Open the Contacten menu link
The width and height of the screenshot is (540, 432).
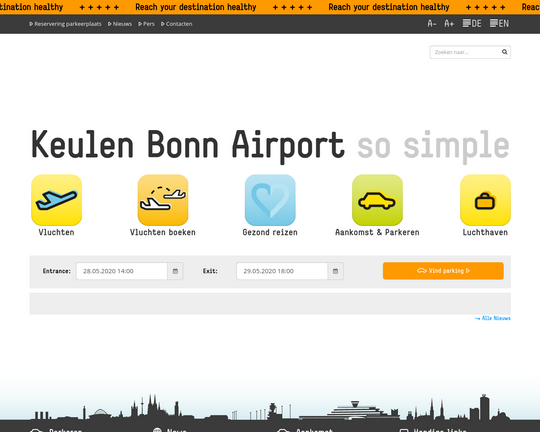pyautogui.click(x=177, y=24)
